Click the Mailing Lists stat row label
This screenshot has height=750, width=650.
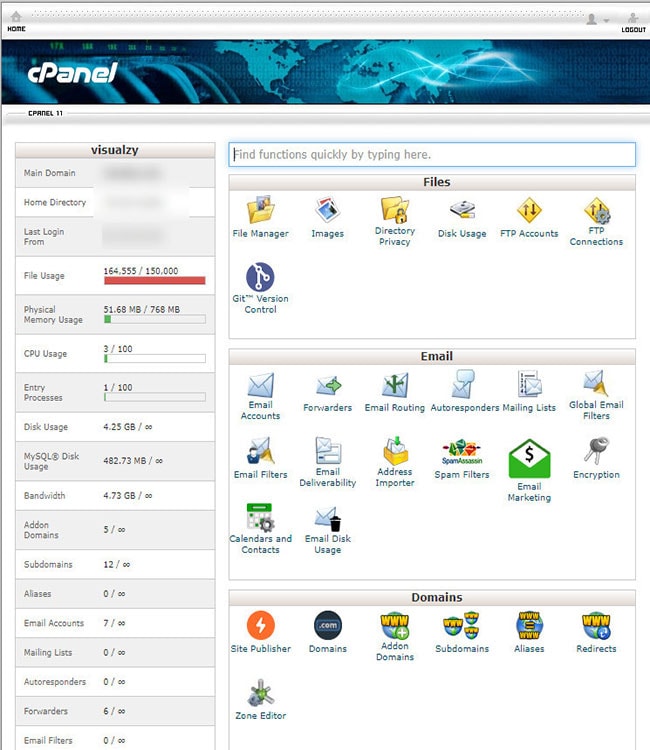pyautogui.click(x=48, y=652)
